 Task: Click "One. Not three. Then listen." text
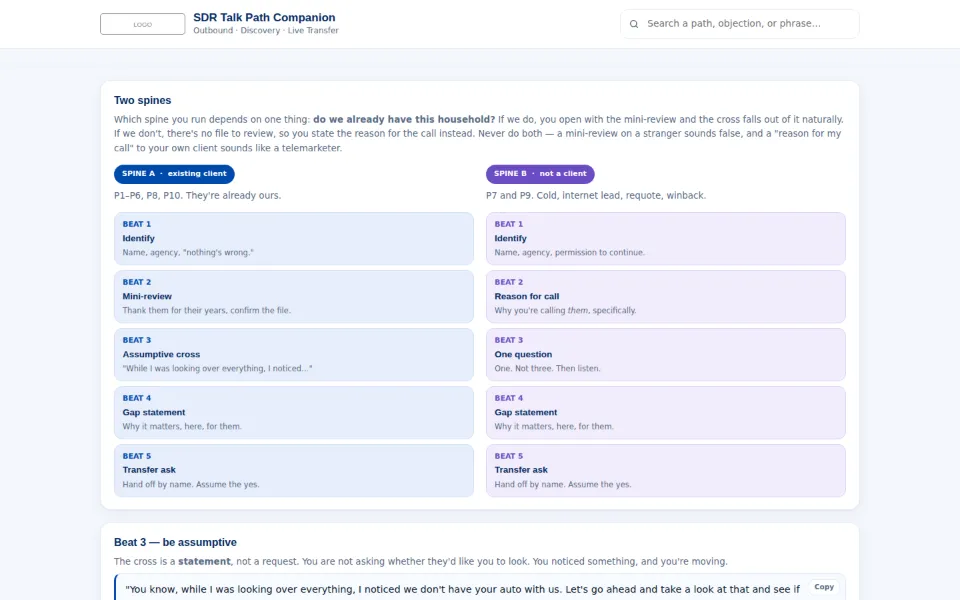point(547,369)
